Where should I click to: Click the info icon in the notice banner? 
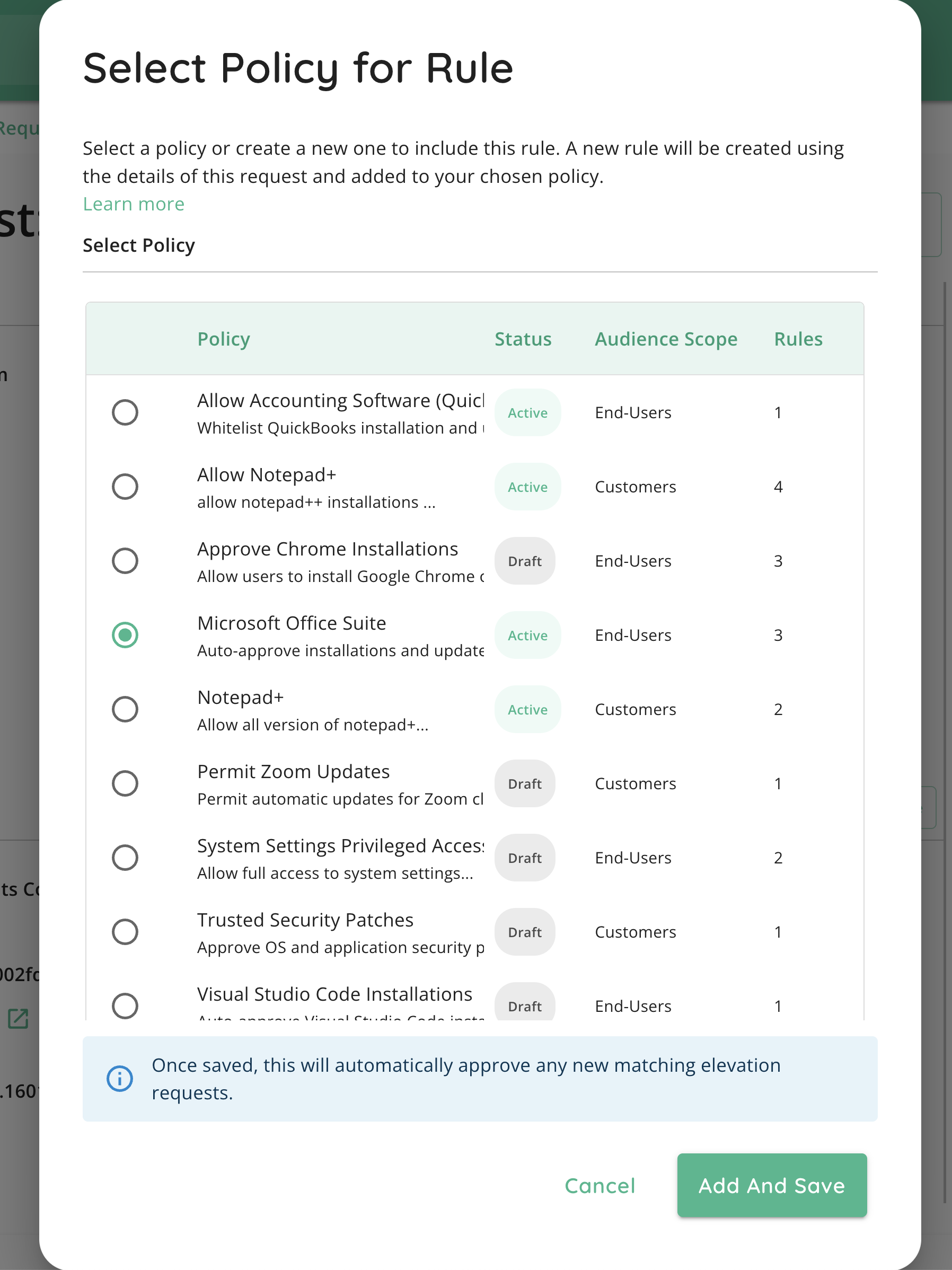coord(120,1078)
